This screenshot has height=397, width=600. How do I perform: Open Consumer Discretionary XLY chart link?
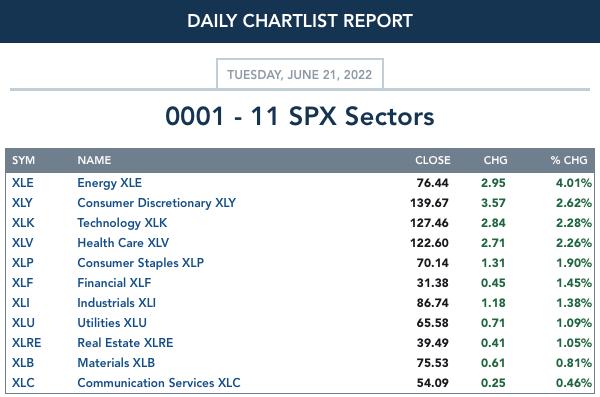[x=157, y=203]
